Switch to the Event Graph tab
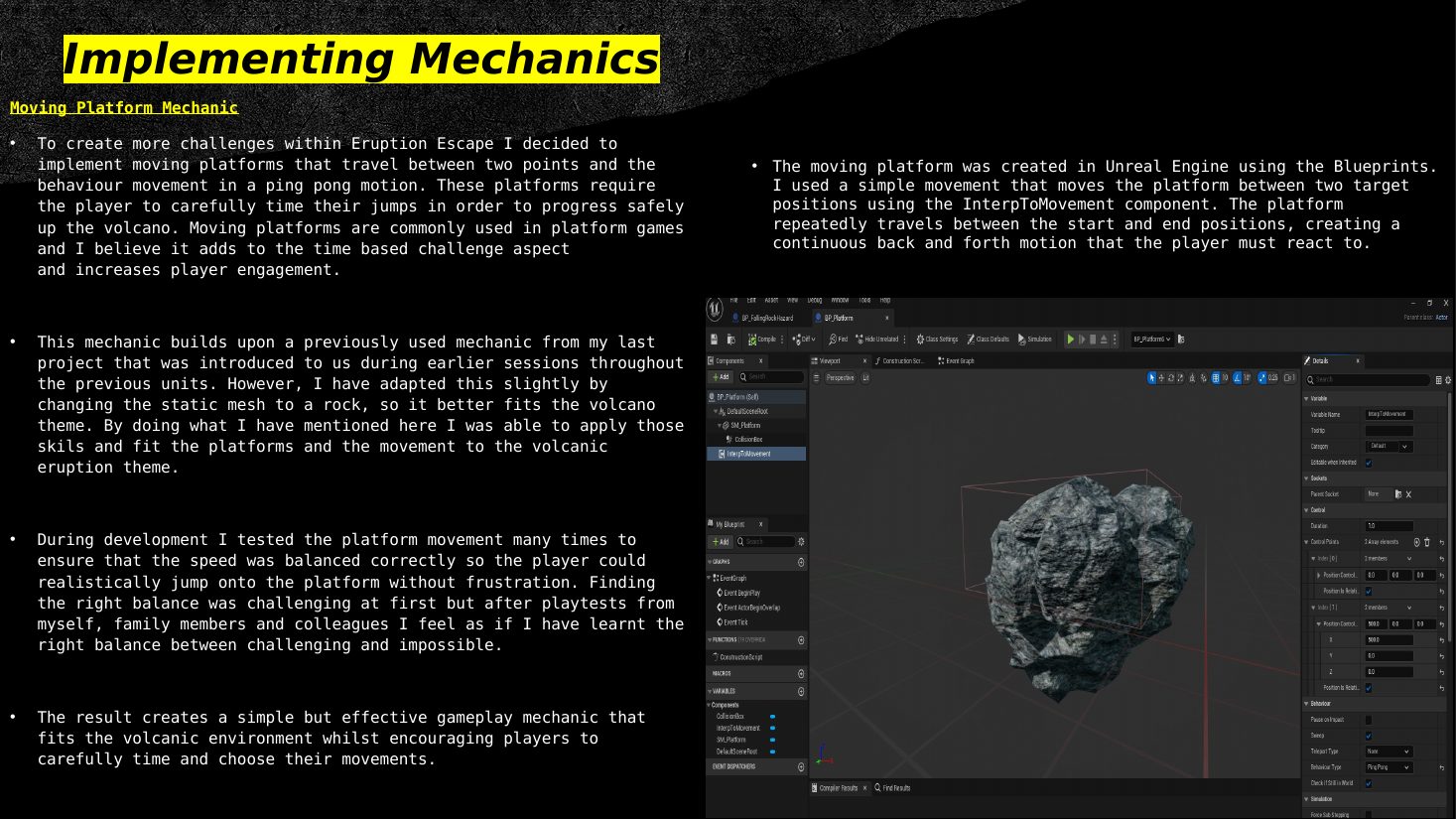Image resolution: width=1456 pixels, height=819 pixels. pyautogui.click(x=956, y=361)
